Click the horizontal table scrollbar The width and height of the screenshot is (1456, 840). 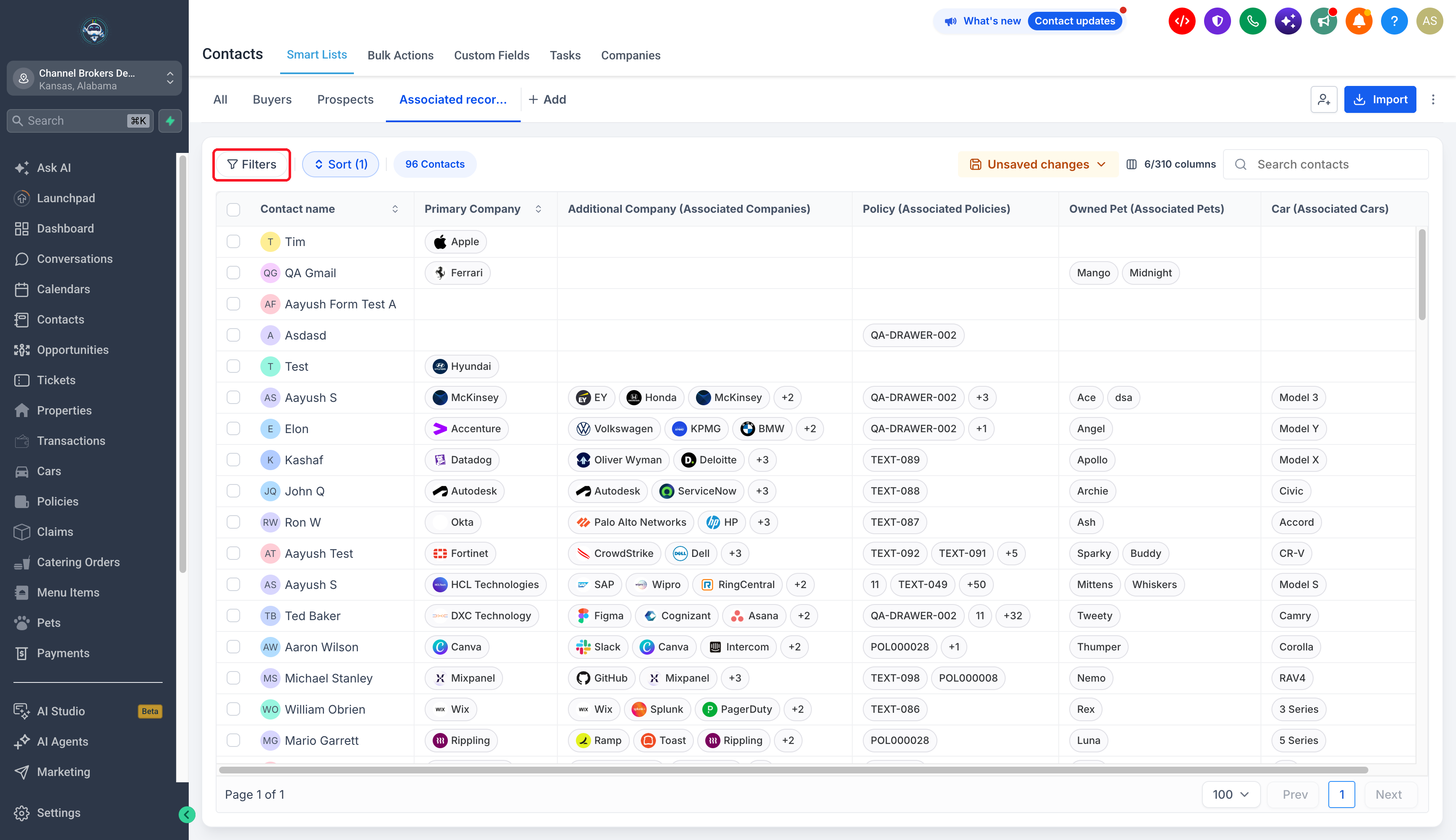(793, 770)
